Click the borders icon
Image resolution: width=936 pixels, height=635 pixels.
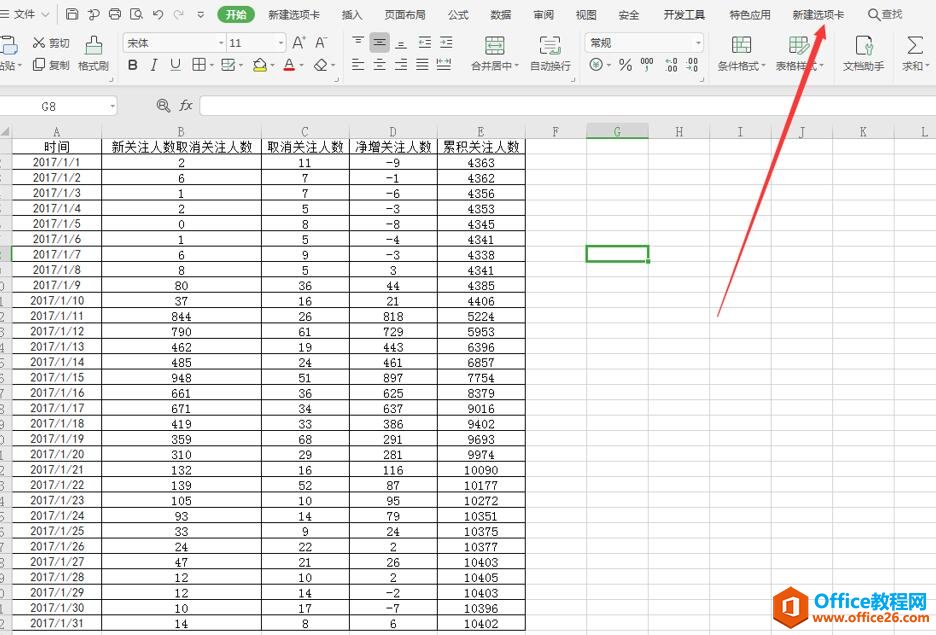[x=199, y=65]
